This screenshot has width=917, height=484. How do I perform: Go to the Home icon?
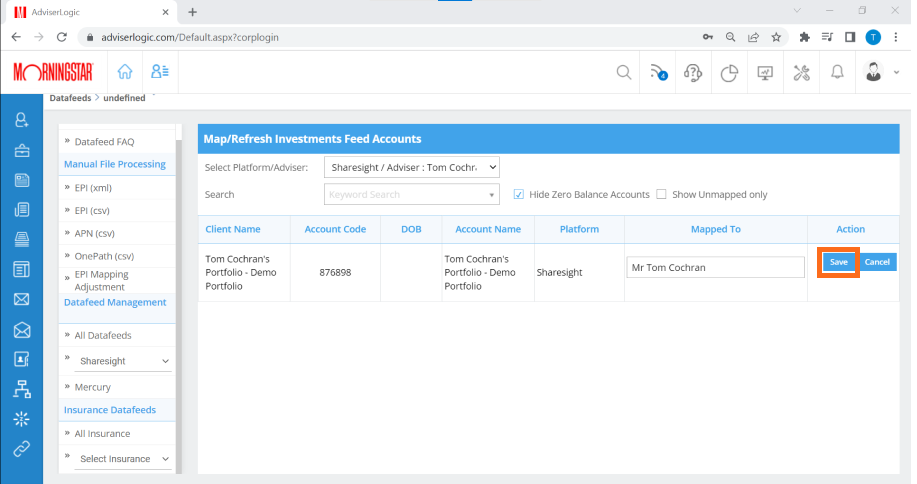[x=125, y=71]
